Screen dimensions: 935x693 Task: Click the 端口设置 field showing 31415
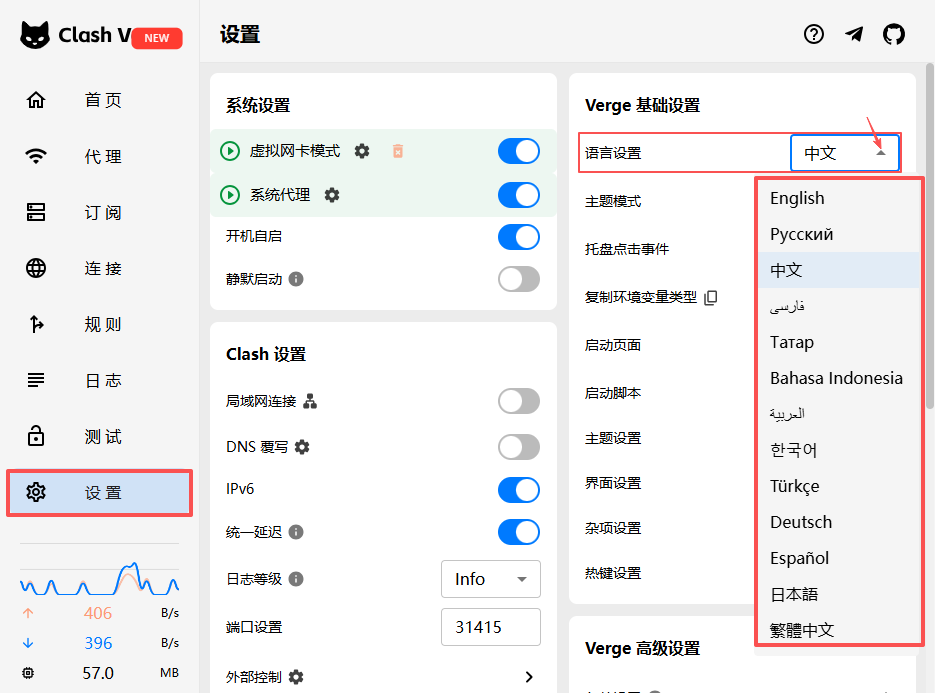click(x=491, y=627)
